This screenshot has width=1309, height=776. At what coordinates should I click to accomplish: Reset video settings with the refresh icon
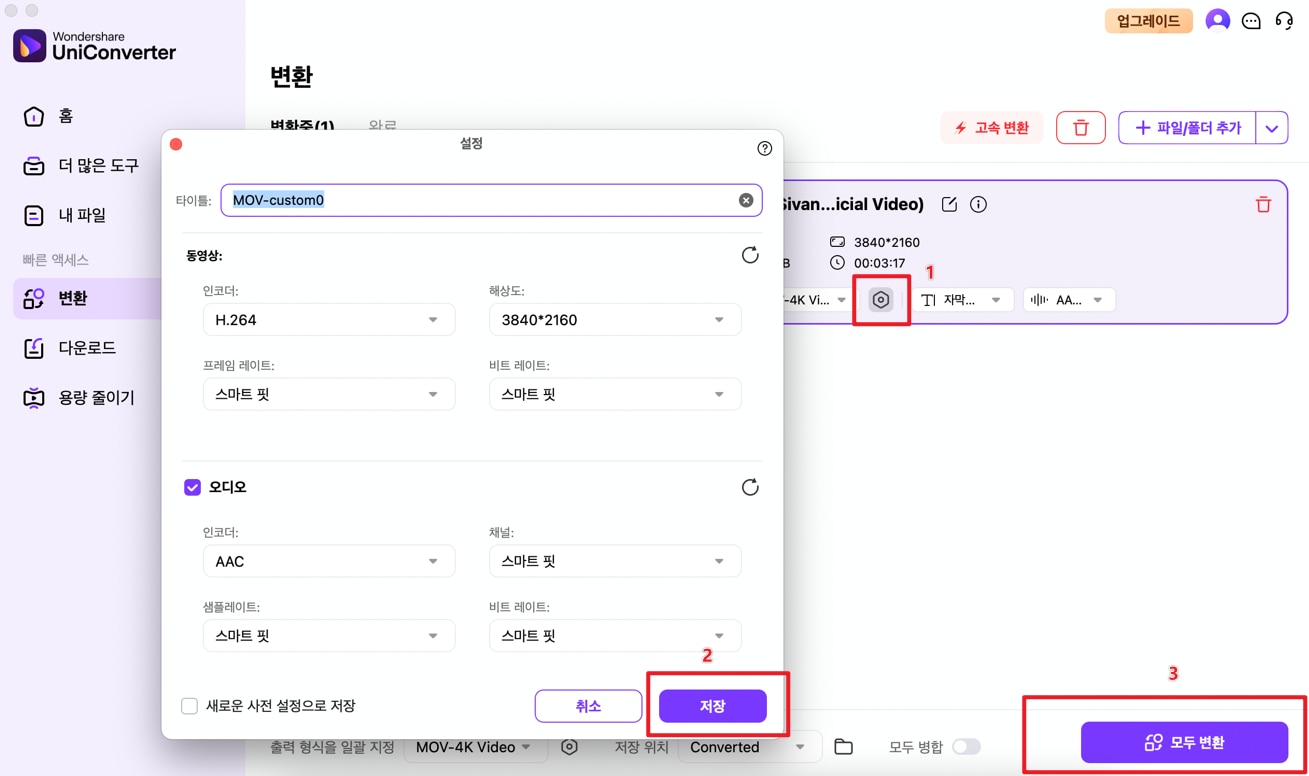point(750,255)
